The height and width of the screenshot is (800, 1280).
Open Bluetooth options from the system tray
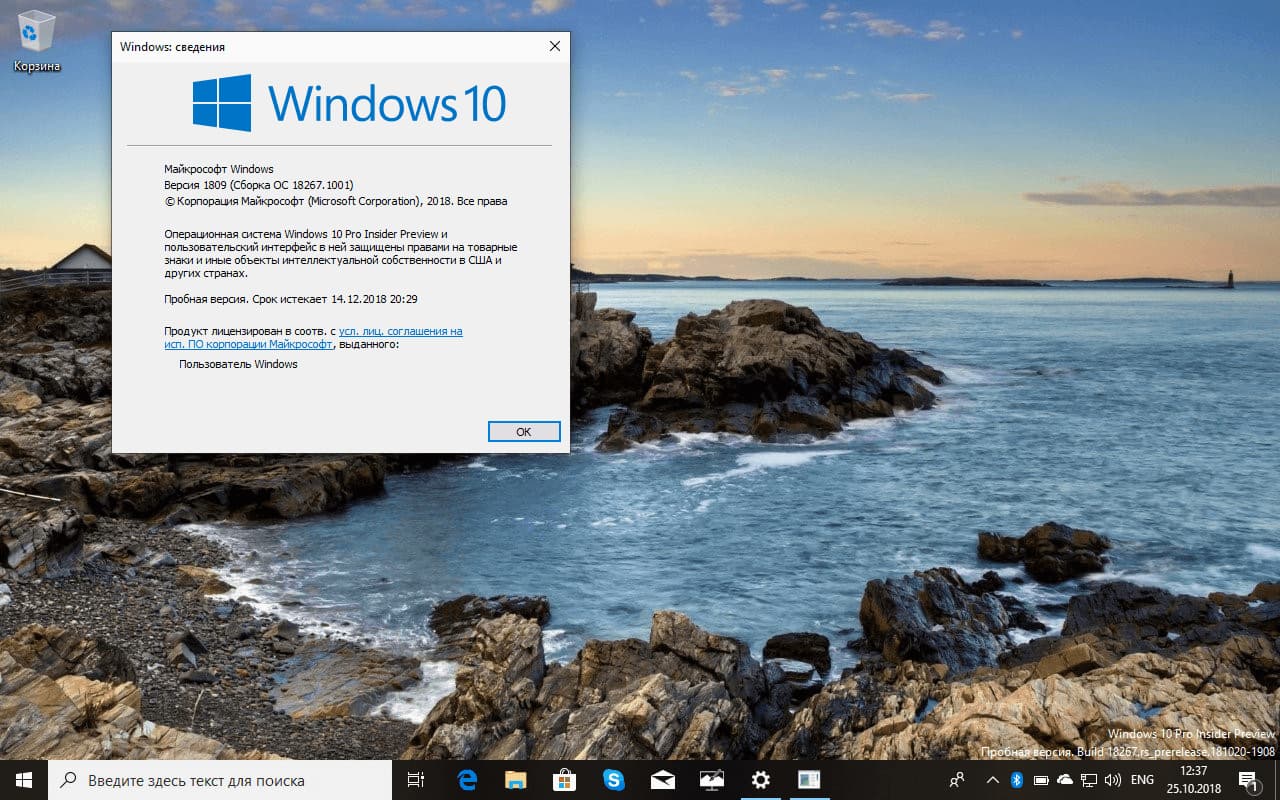click(x=1017, y=780)
